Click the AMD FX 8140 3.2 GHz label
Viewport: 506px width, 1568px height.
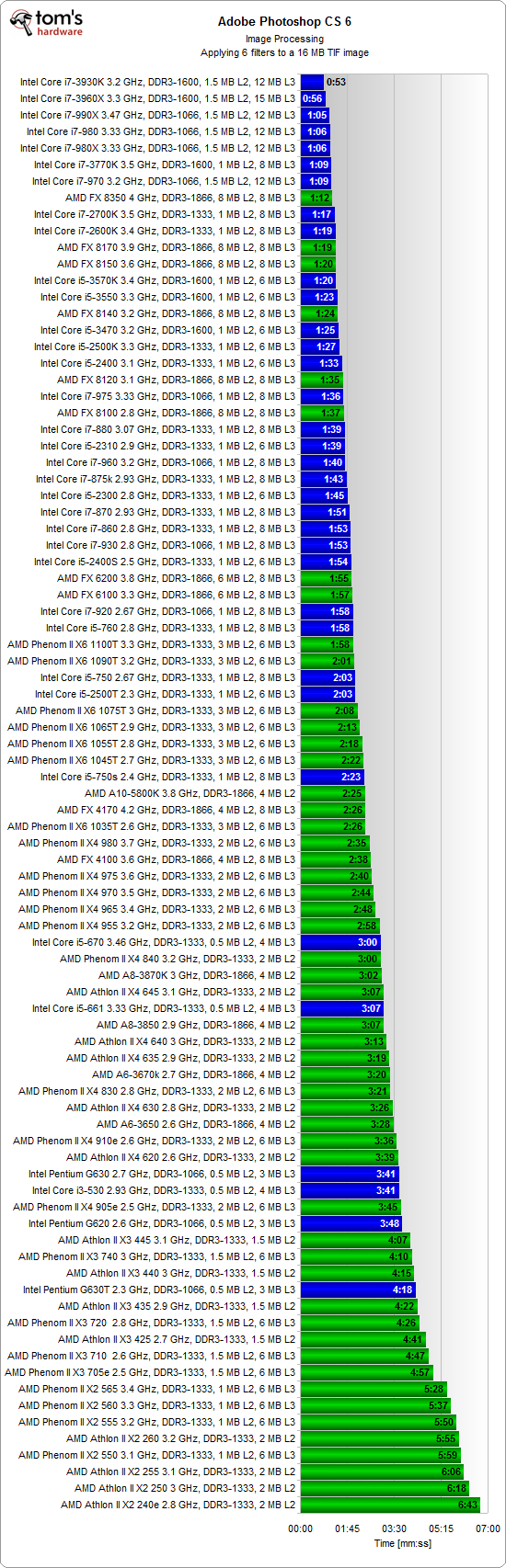(177, 313)
